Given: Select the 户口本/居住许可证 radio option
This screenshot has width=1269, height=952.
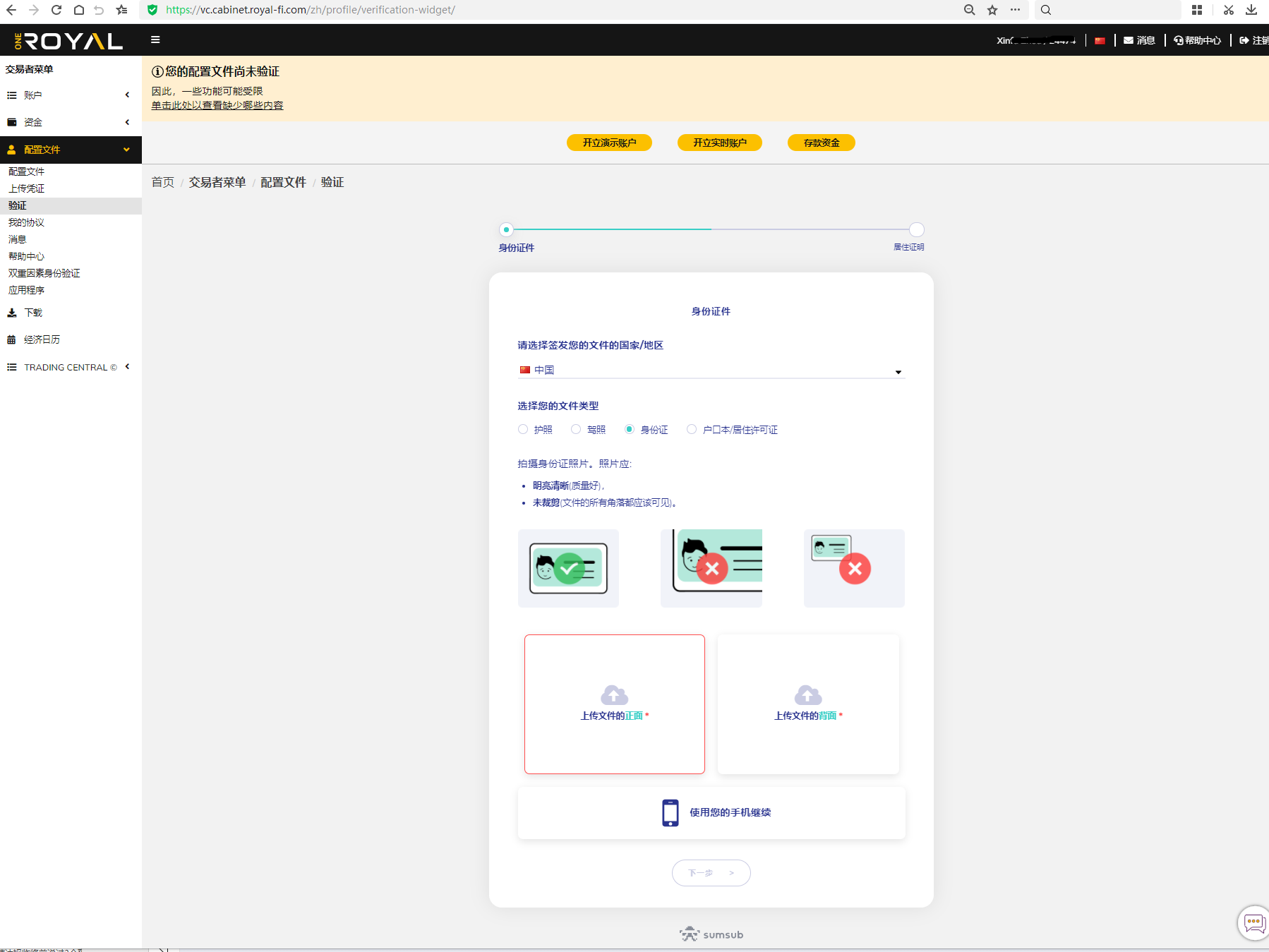Looking at the screenshot, I should coord(692,429).
